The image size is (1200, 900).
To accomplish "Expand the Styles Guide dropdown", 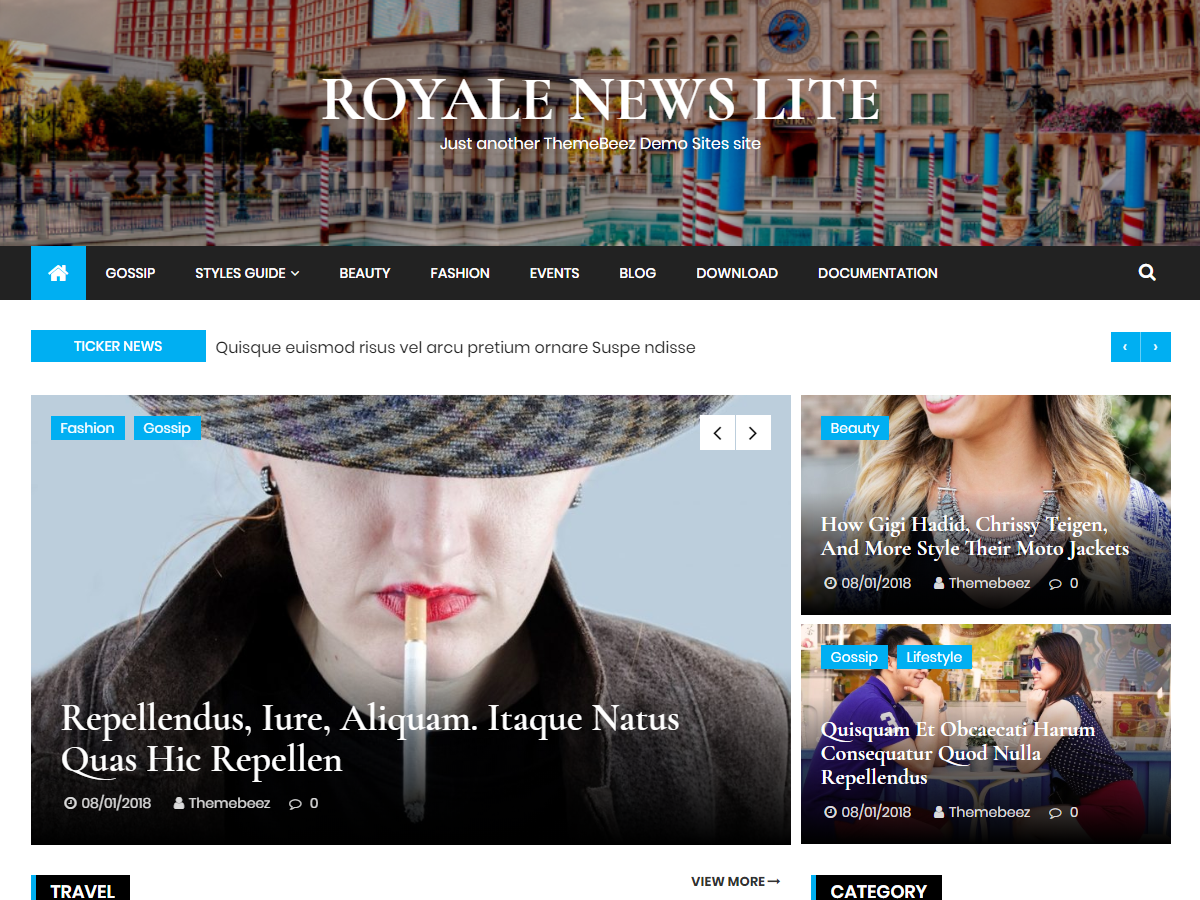I will (x=247, y=272).
